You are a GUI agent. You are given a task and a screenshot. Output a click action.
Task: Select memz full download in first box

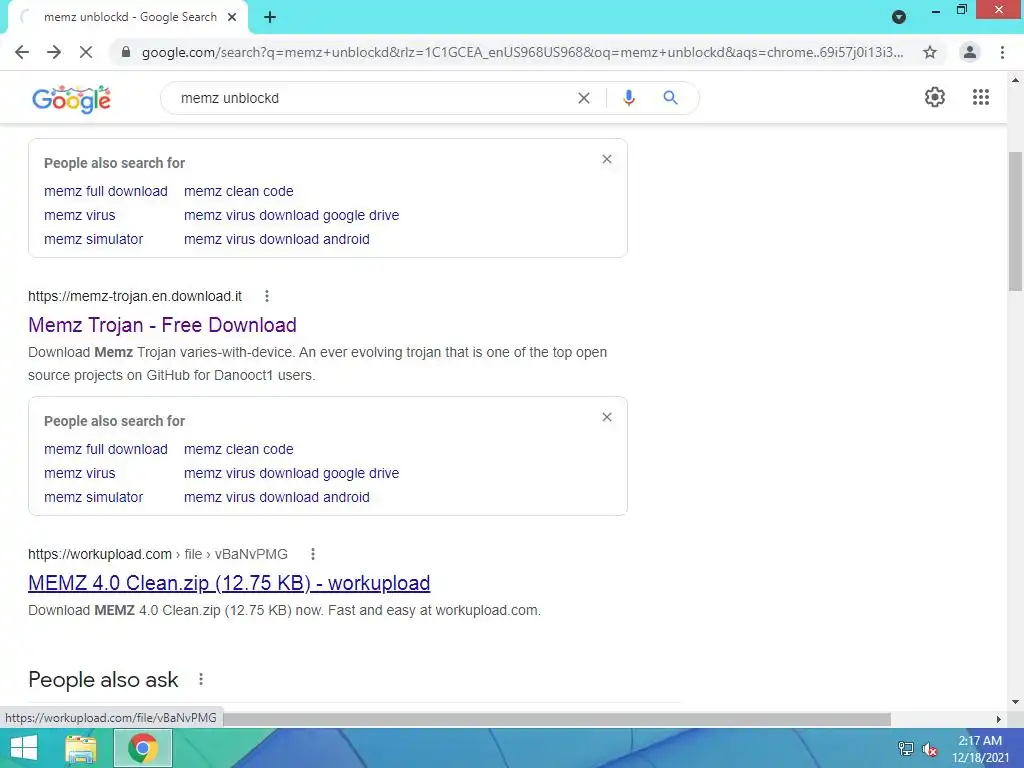[106, 191]
